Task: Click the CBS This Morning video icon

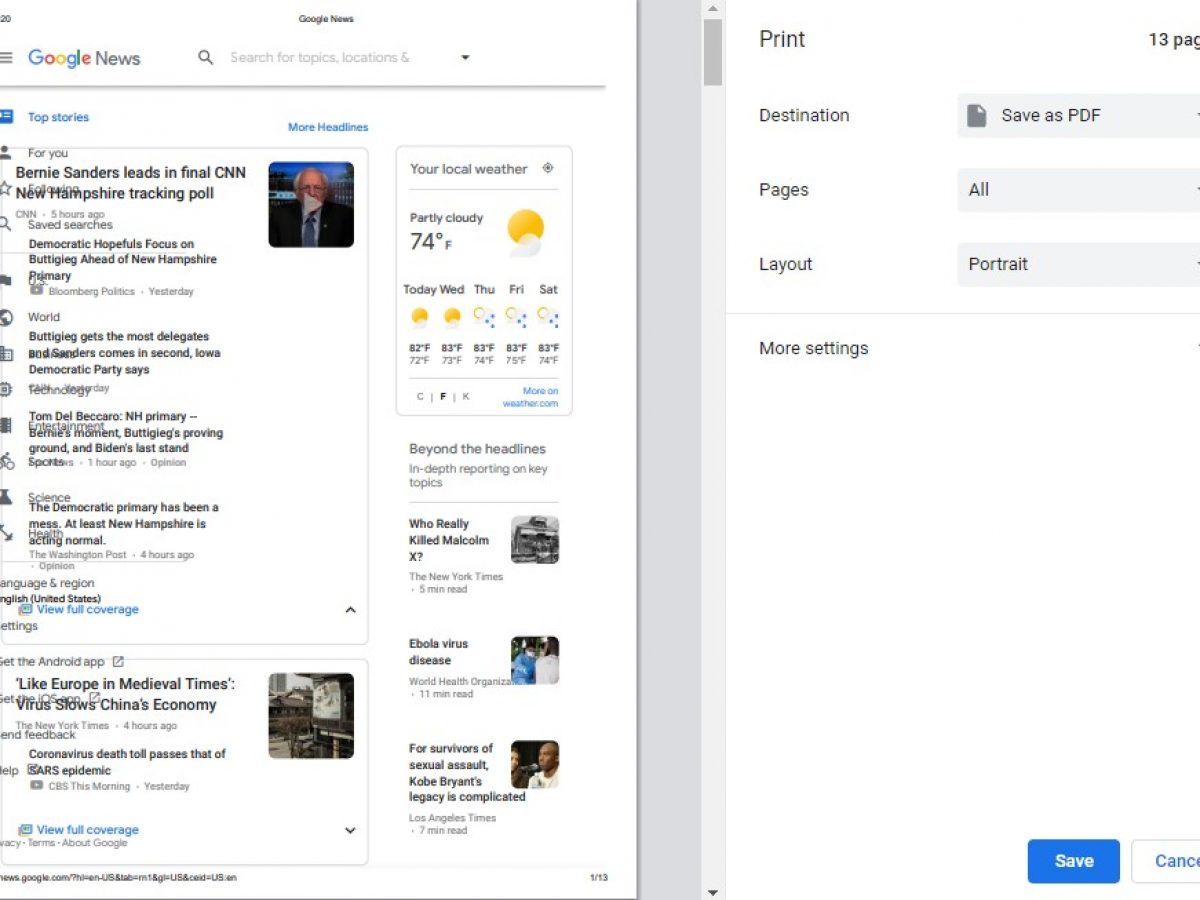Action: click(37, 785)
